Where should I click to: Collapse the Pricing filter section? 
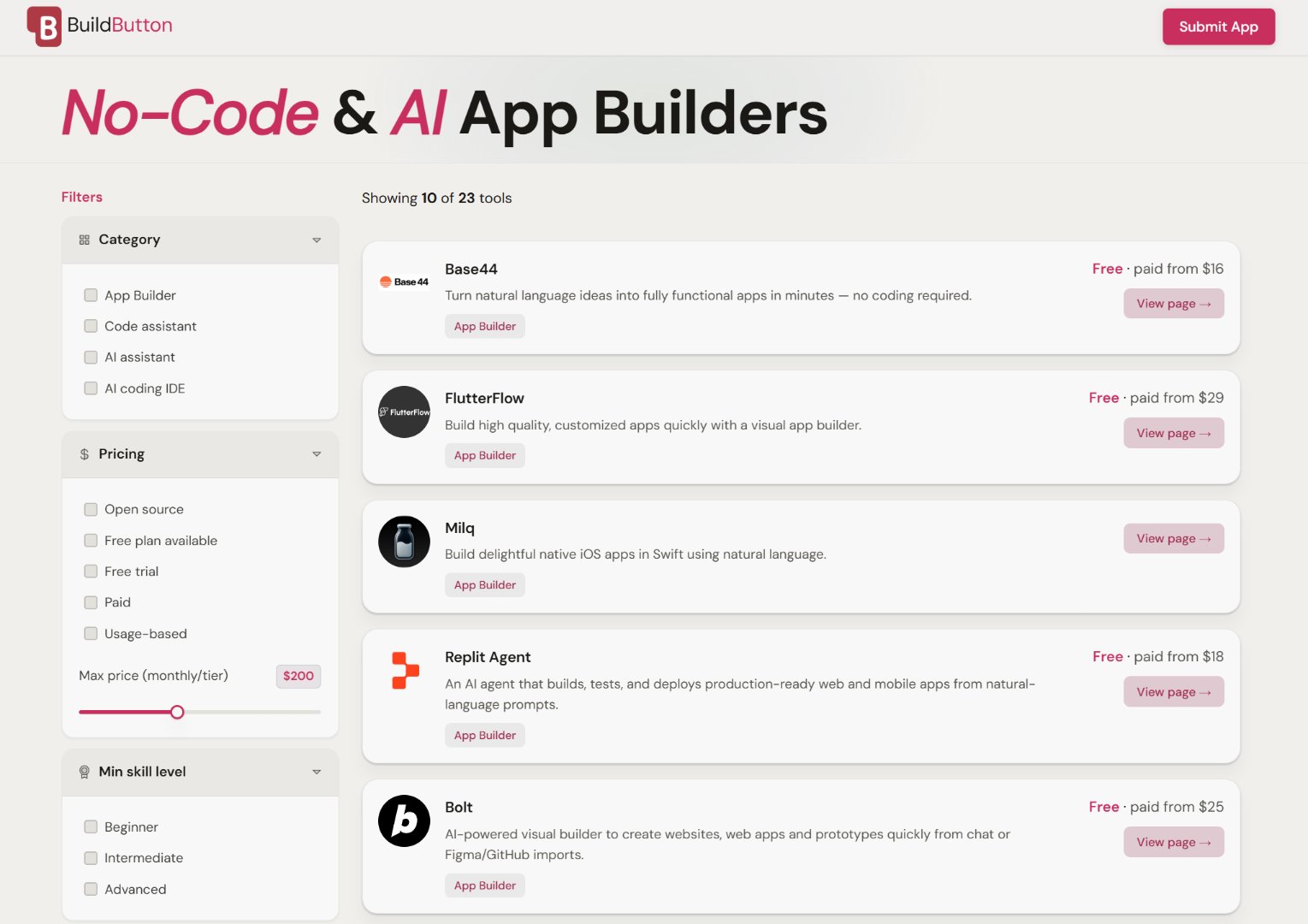coord(317,454)
